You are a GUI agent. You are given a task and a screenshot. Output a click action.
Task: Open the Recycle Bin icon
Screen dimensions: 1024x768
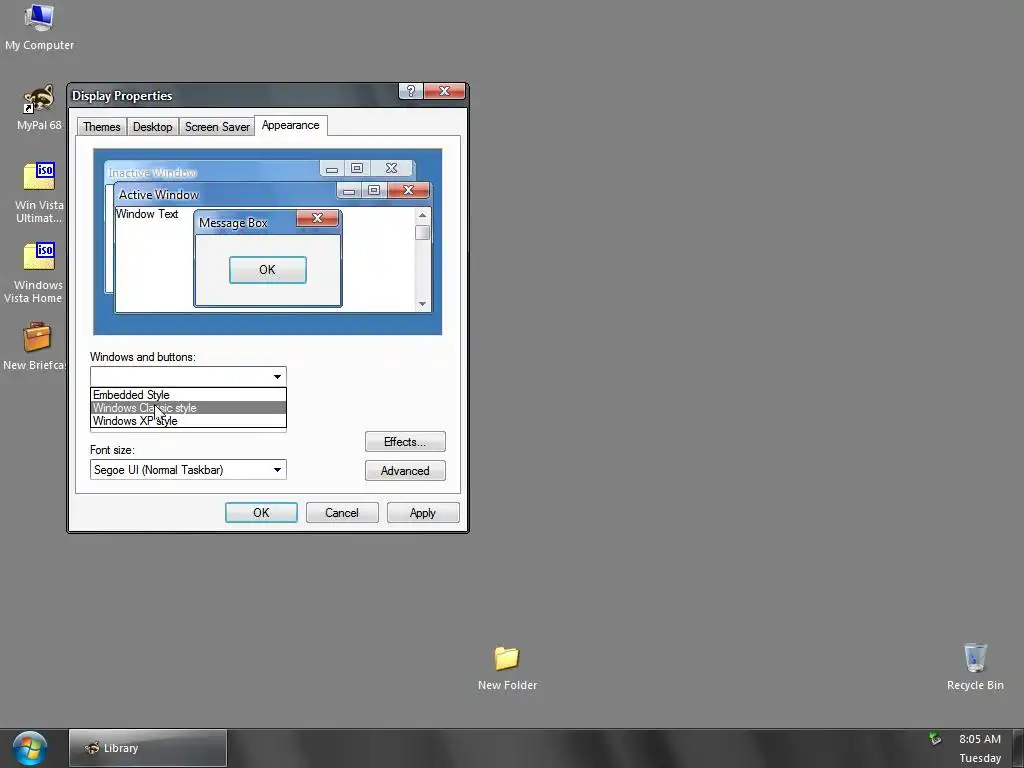pos(975,667)
